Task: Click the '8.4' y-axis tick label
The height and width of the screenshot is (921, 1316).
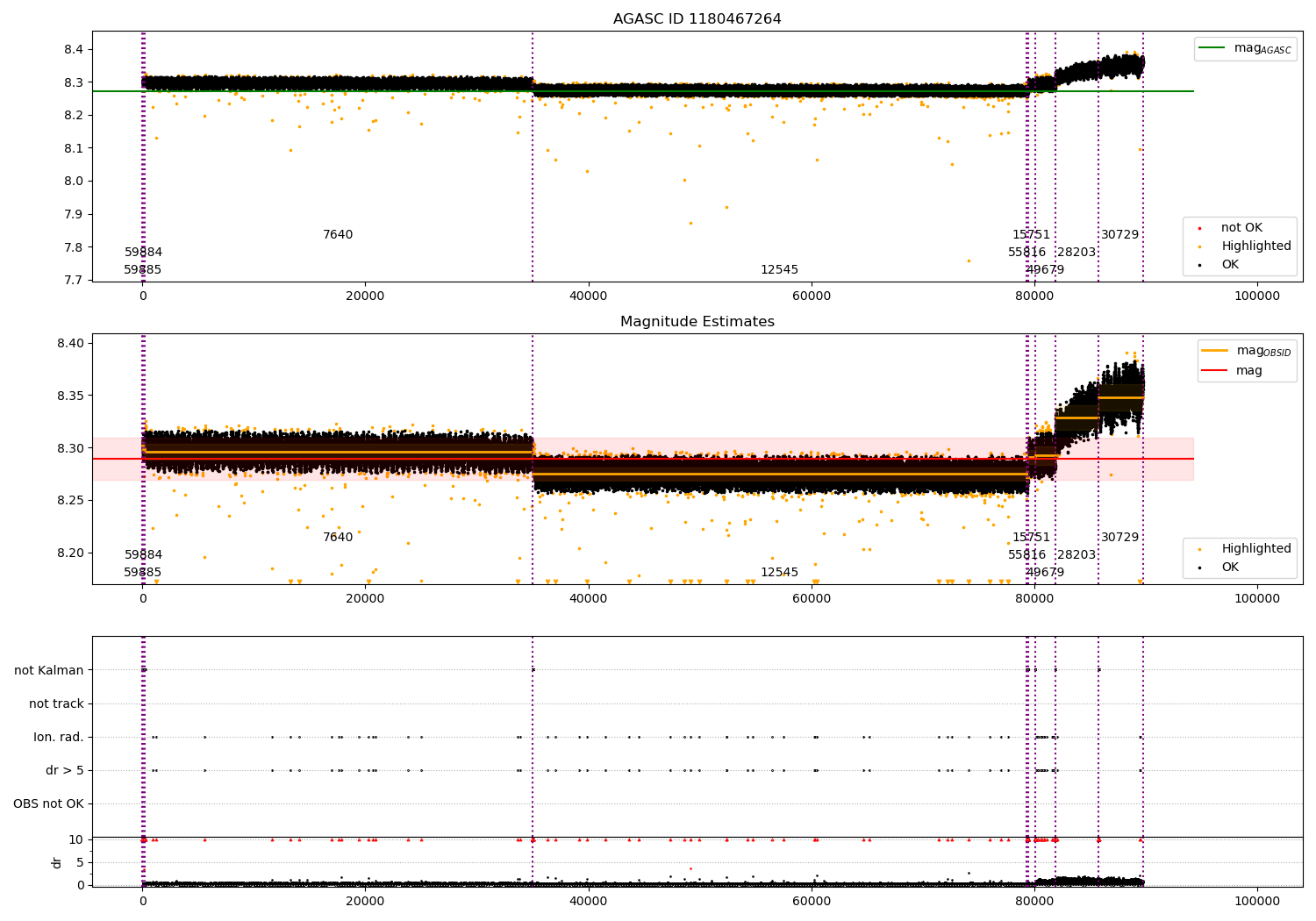Action: pyautogui.click(x=74, y=49)
